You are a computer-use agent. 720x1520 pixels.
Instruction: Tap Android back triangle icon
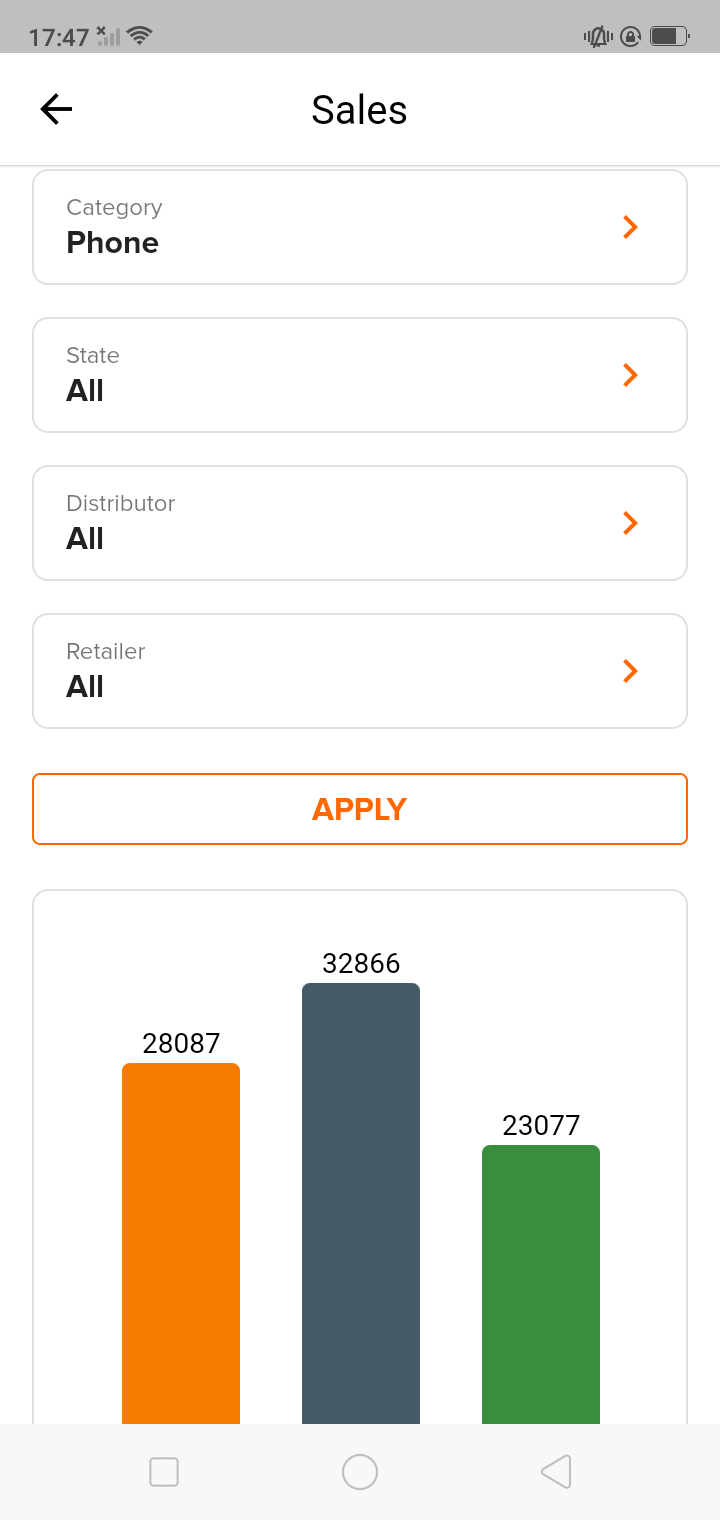tap(556, 1472)
